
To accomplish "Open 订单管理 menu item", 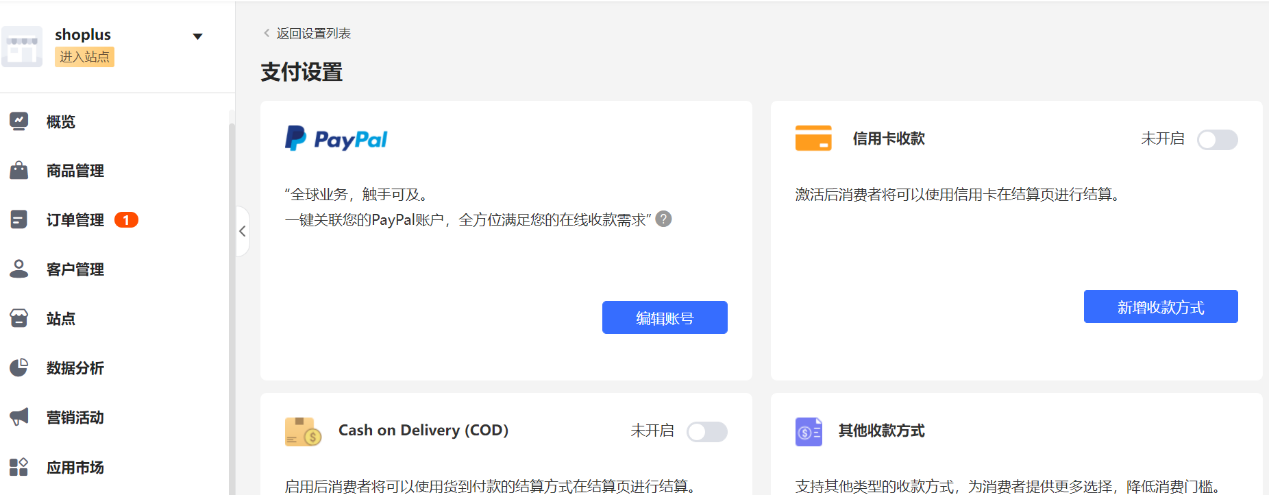I will point(75,220).
